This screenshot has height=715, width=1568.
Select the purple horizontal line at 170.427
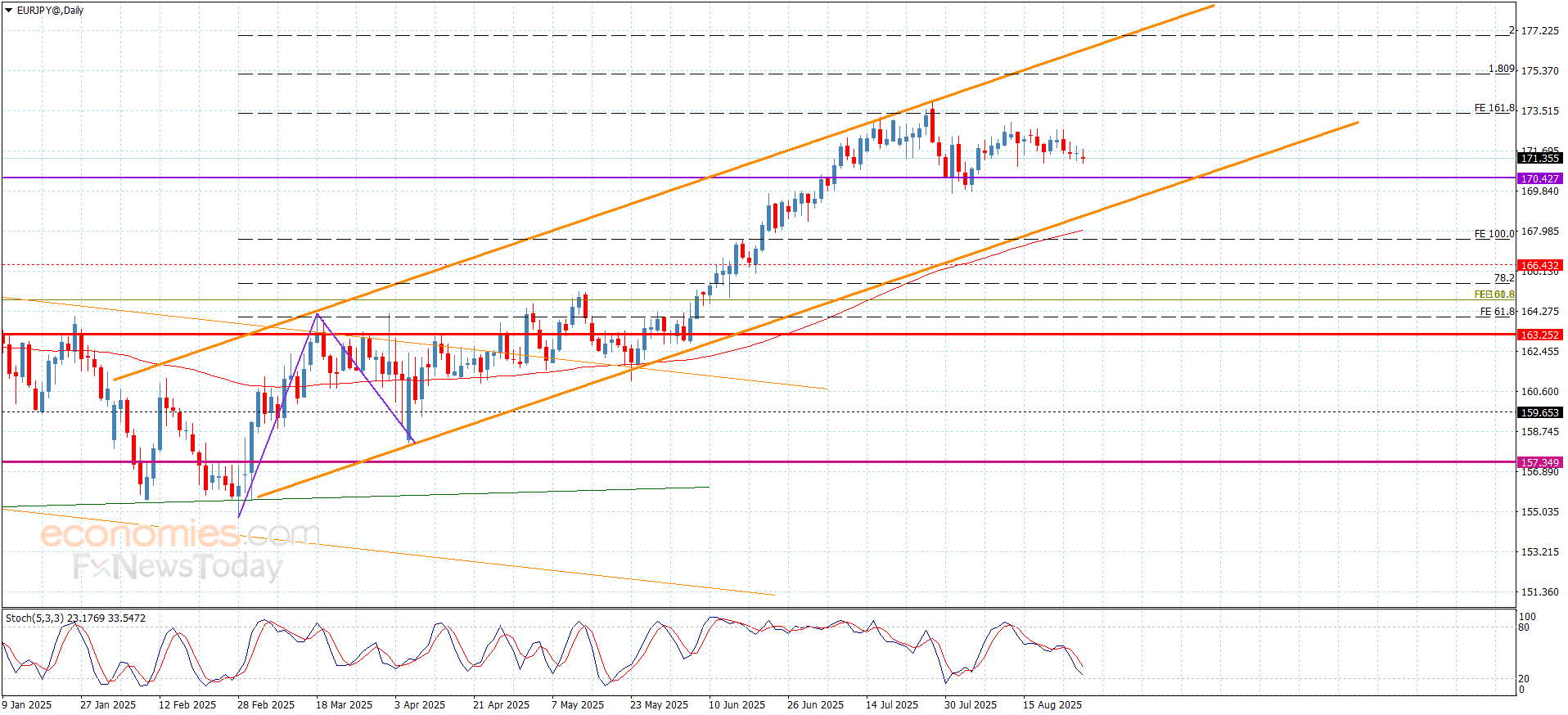759,178
